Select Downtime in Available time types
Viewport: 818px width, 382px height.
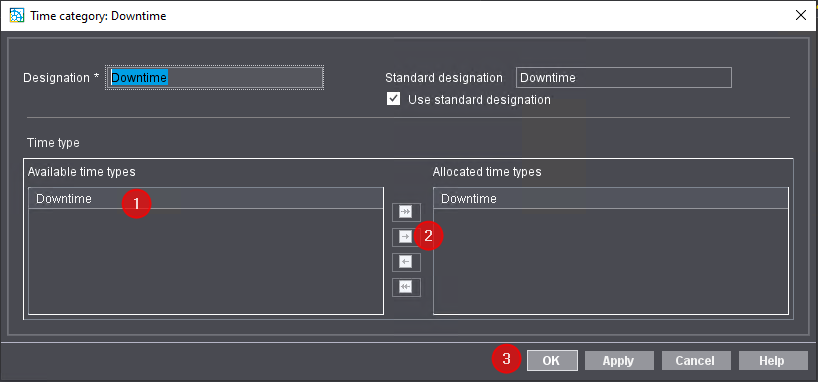(206, 198)
